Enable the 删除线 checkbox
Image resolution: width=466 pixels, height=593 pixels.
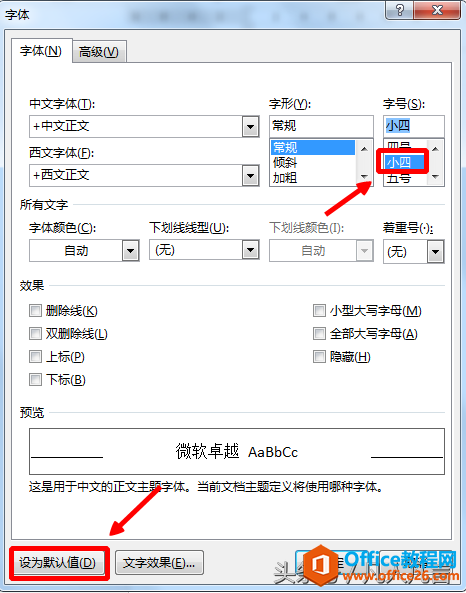[35, 311]
